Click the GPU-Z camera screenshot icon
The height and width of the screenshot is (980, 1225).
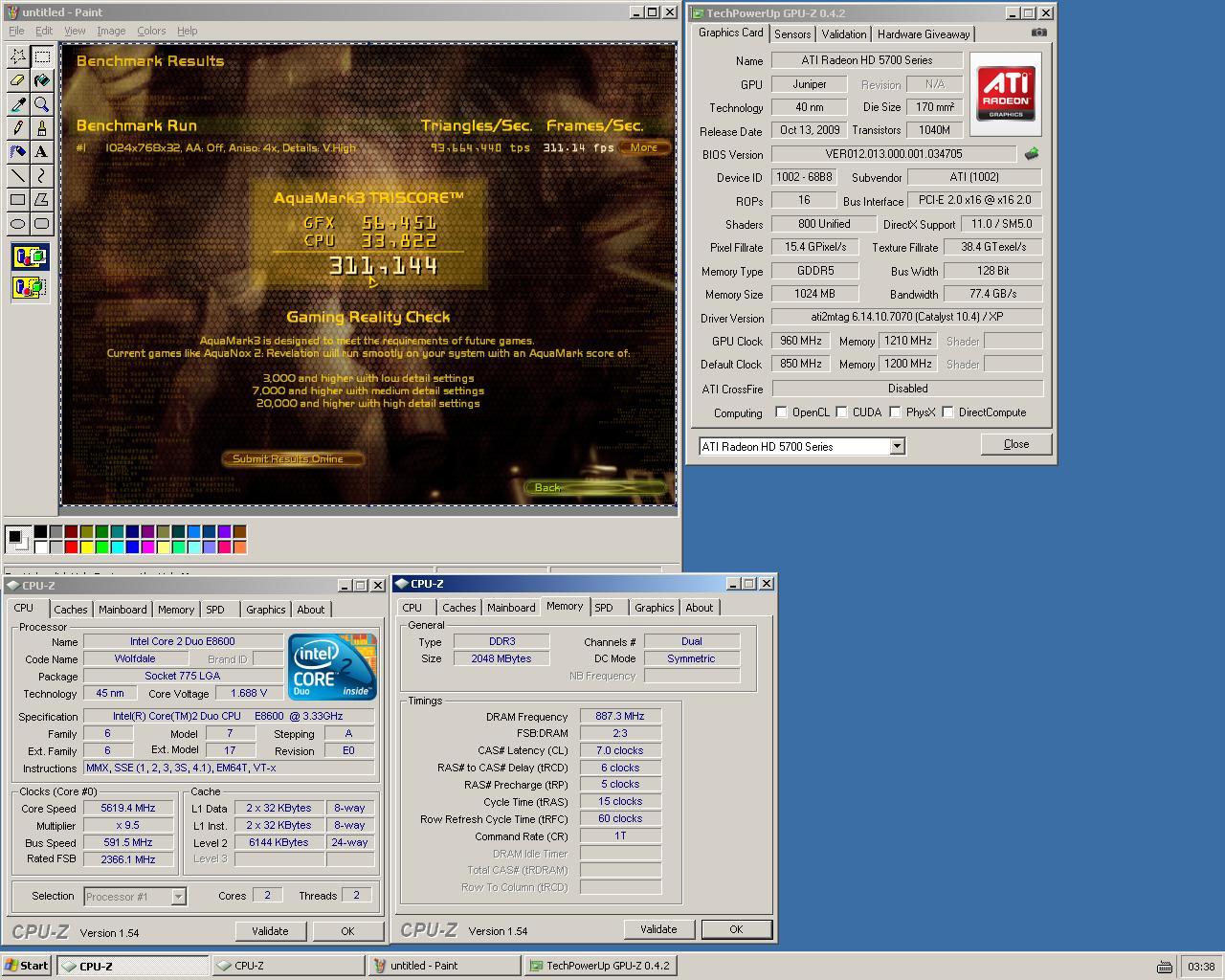click(1039, 33)
